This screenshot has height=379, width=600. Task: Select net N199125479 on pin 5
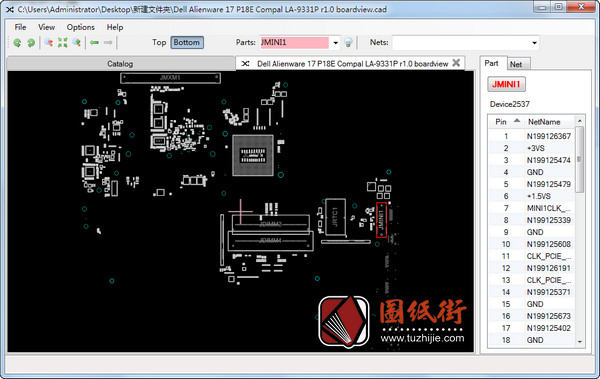(548, 184)
